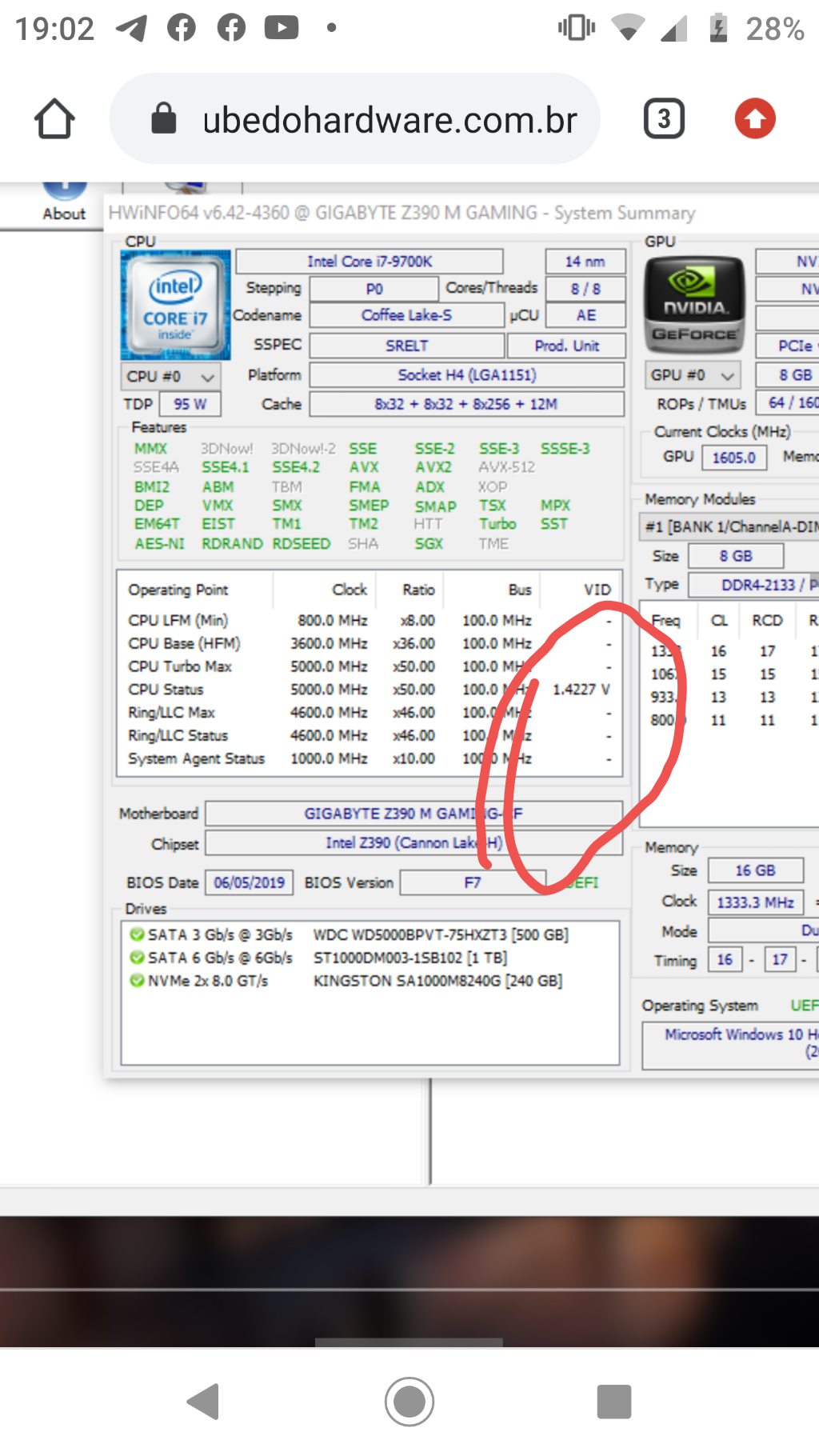This screenshot has height=1456, width=819.
Task: Click the 16 GB total memory size
Action: (x=755, y=870)
